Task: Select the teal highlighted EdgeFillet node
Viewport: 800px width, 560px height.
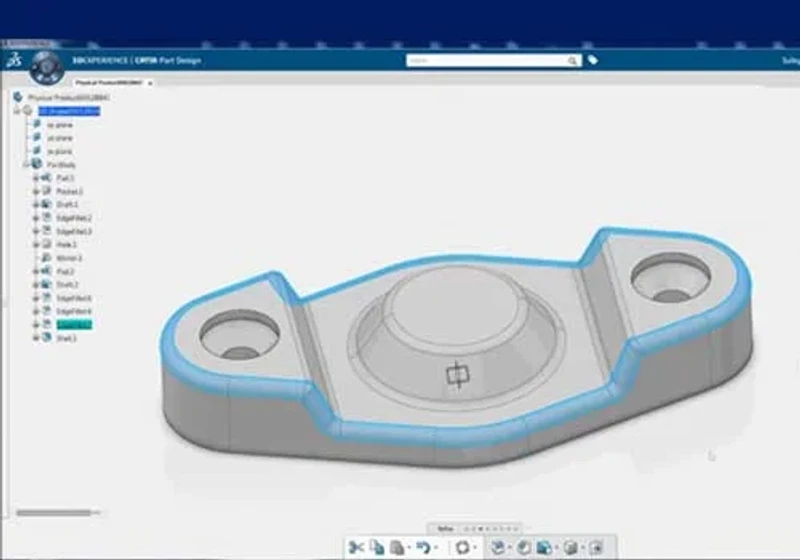Action: [74, 325]
